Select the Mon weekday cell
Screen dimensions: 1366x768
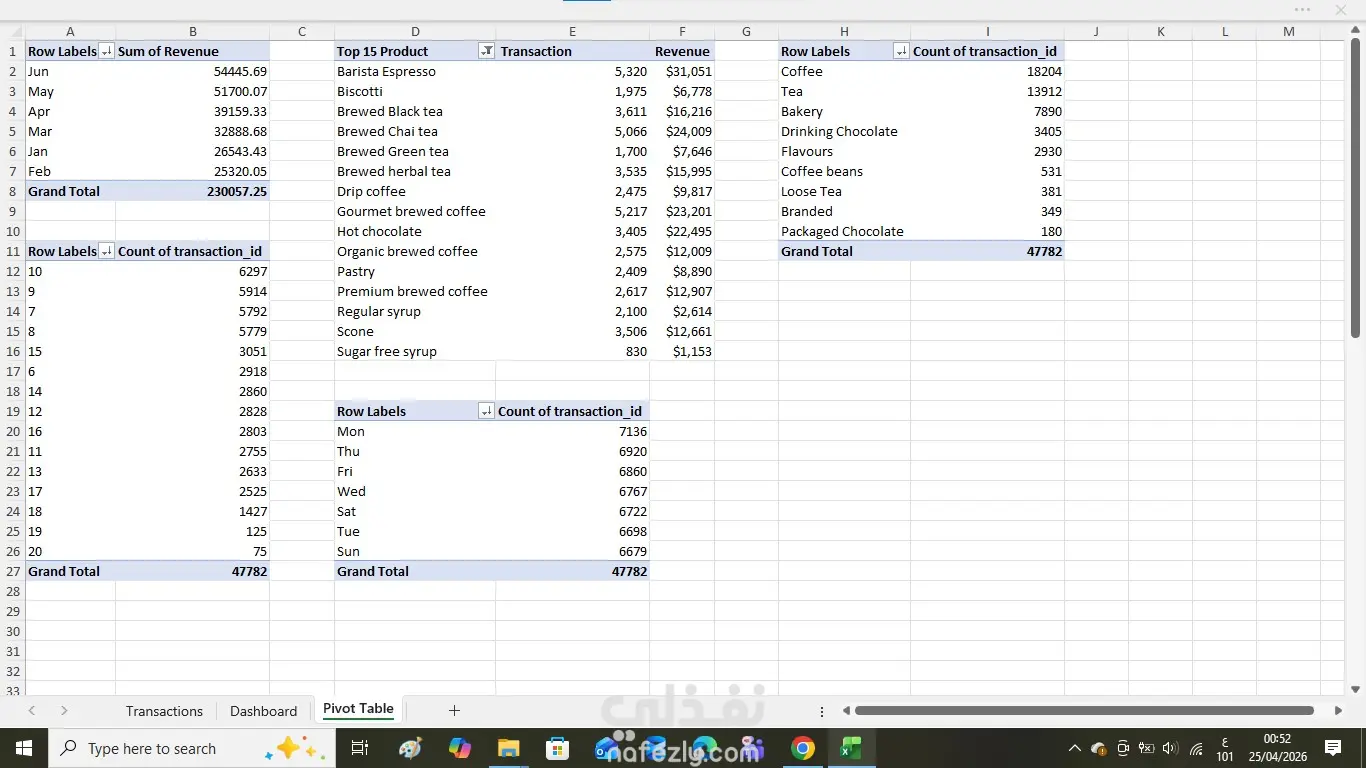[415, 431]
